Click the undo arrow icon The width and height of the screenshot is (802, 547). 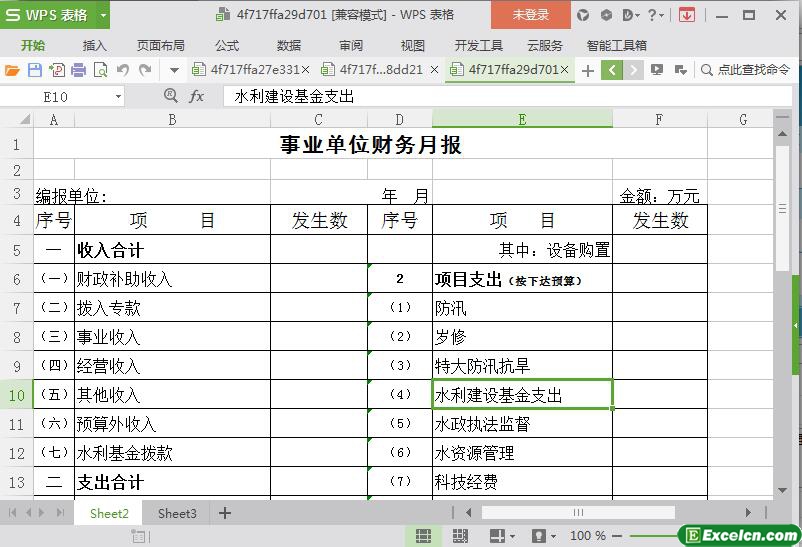pos(123,70)
